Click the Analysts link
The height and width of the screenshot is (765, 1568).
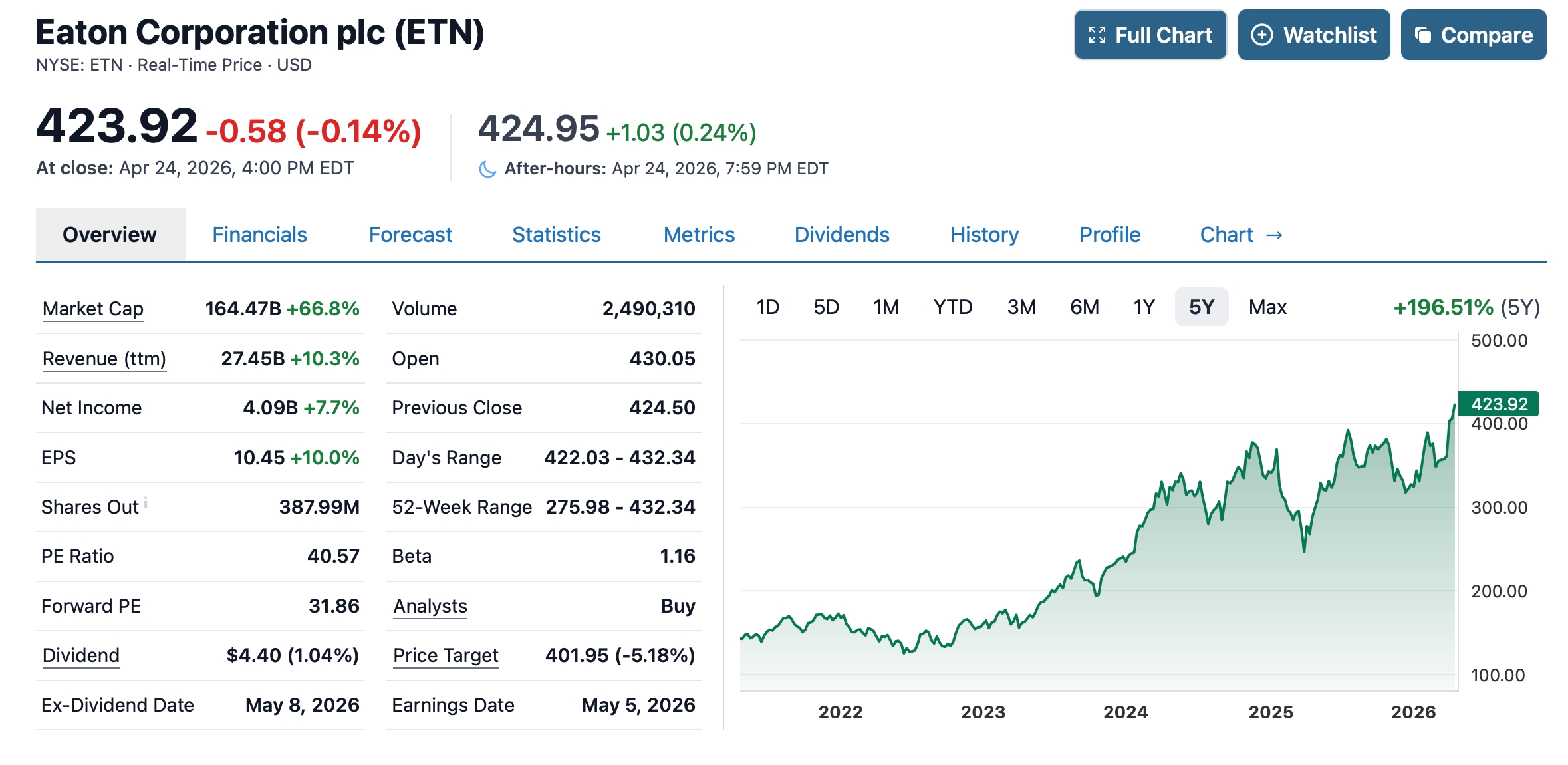click(x=430, y=606)
